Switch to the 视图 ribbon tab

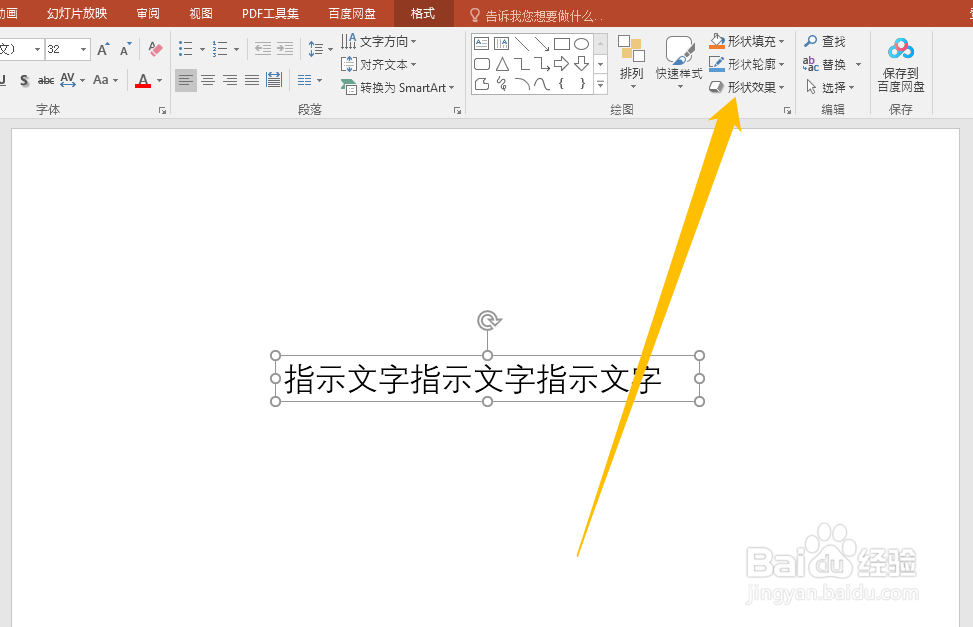[200, 13]
